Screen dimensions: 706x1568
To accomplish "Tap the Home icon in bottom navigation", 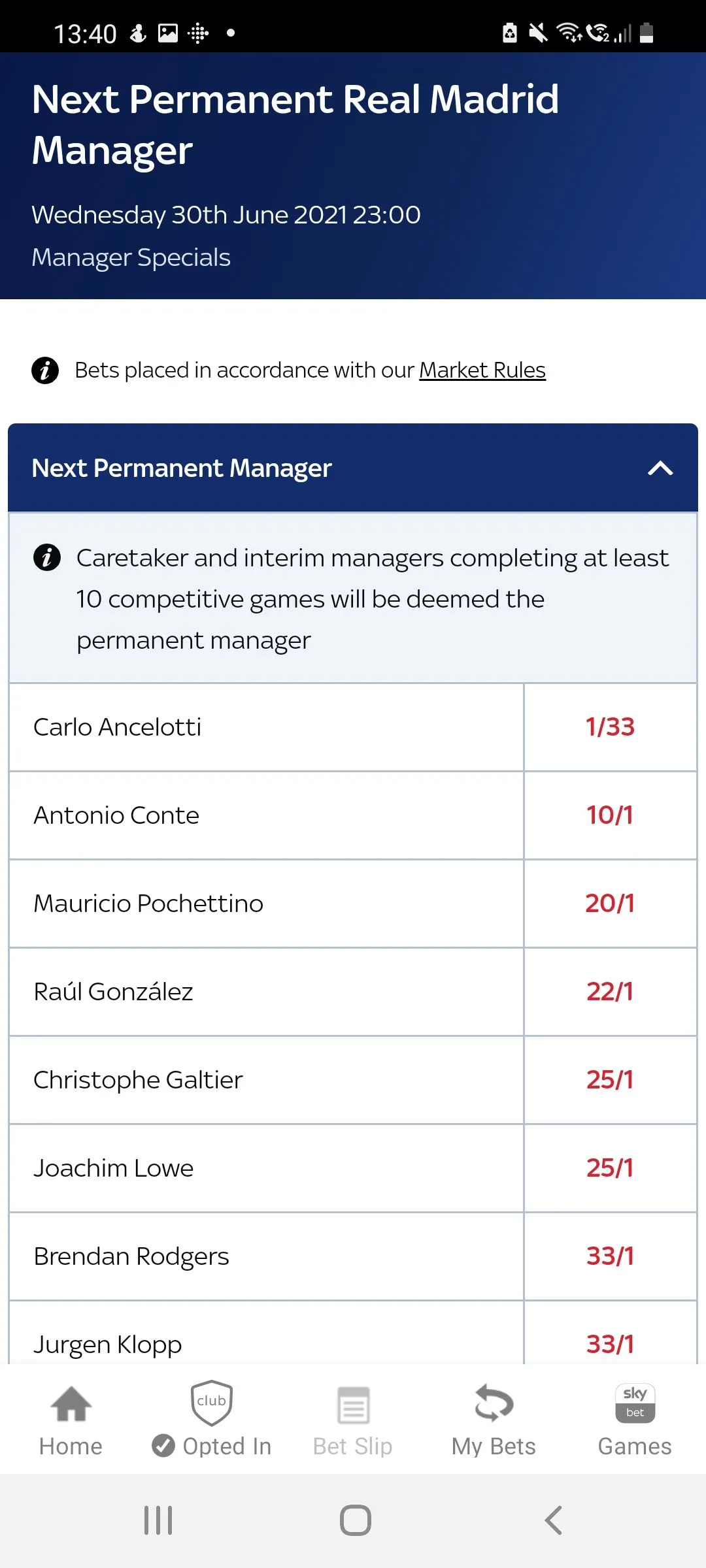I will (71, 1405).
